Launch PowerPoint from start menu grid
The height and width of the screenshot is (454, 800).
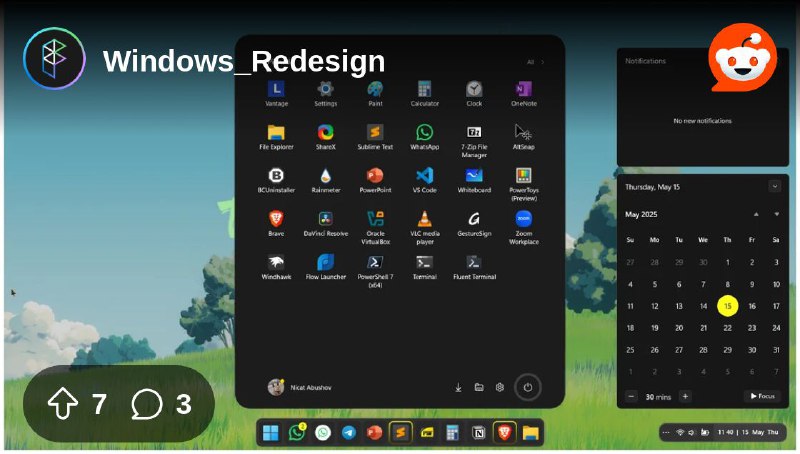click(375, 181)
